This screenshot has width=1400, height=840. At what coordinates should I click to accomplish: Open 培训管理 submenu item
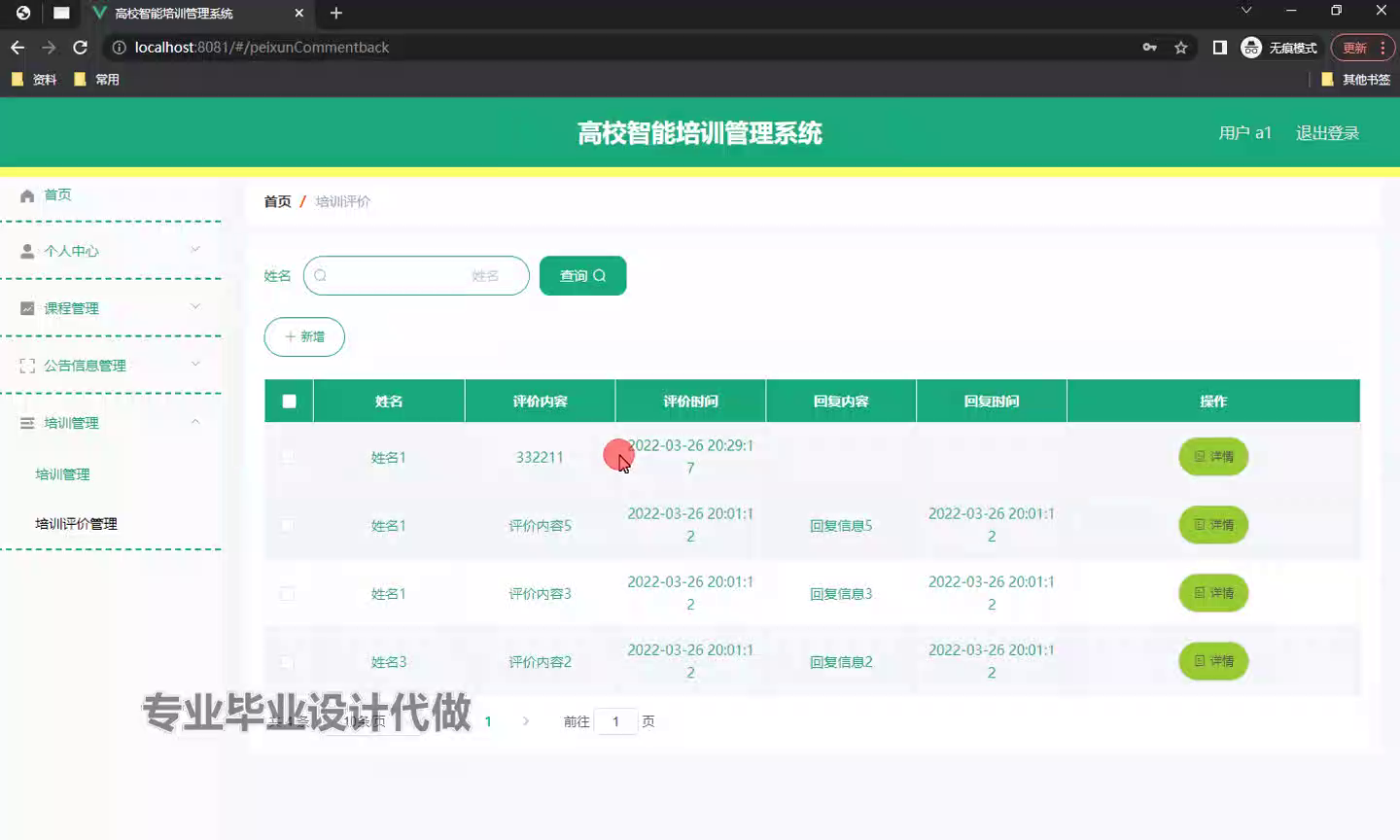[x=62, y=474]
